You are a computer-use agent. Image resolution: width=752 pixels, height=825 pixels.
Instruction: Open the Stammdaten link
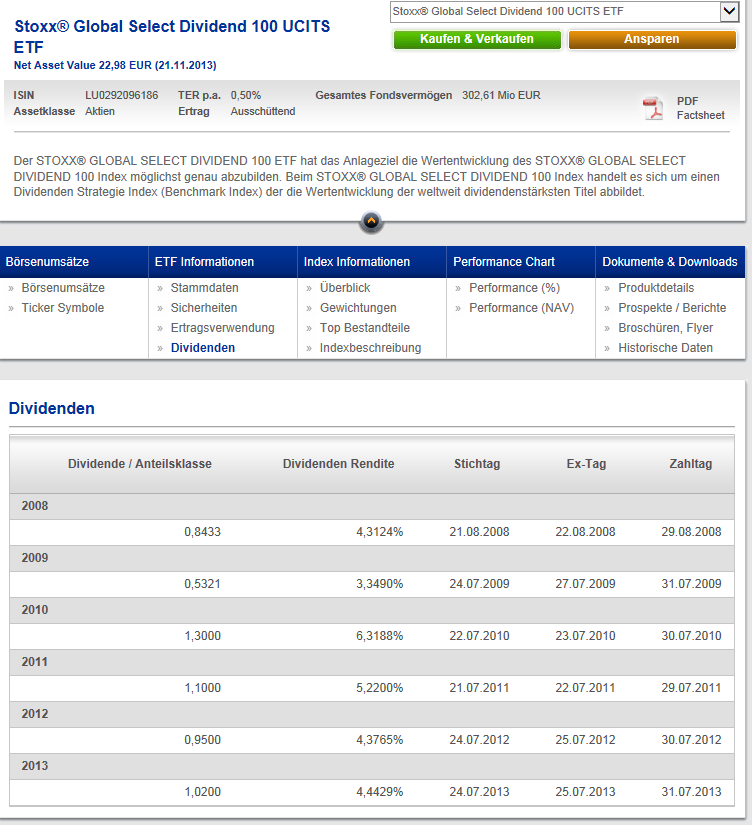click(205, 288)
